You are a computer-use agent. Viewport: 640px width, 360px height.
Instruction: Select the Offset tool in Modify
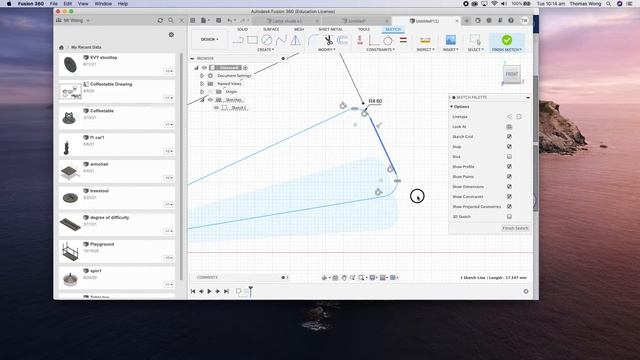click(342, 40)
